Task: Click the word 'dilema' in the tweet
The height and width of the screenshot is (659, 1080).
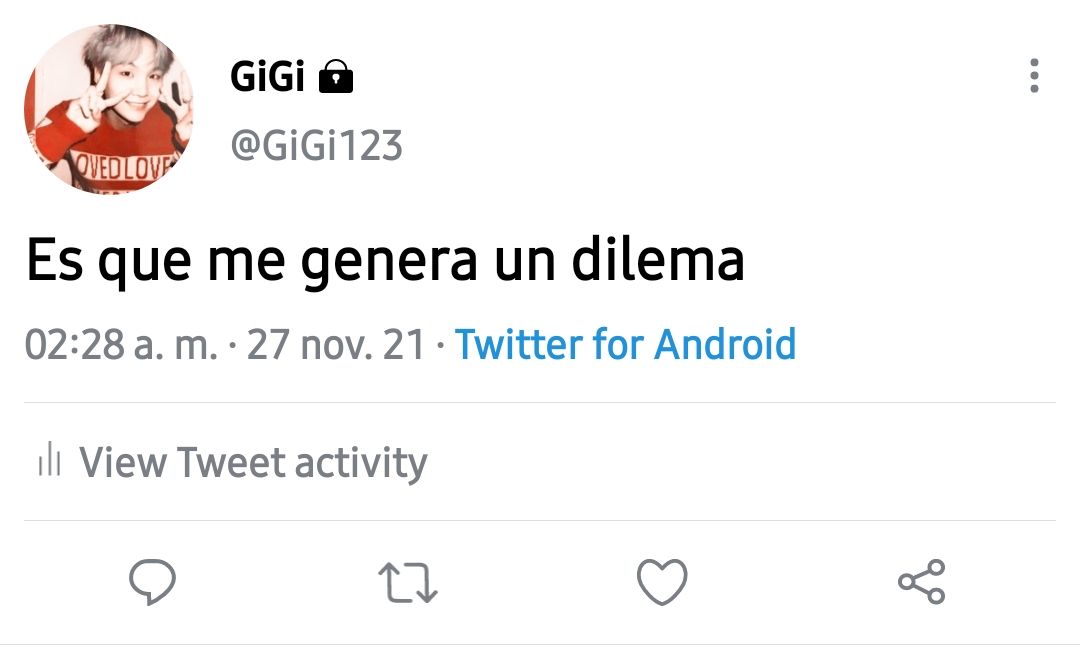Action: tap(658, 259)
